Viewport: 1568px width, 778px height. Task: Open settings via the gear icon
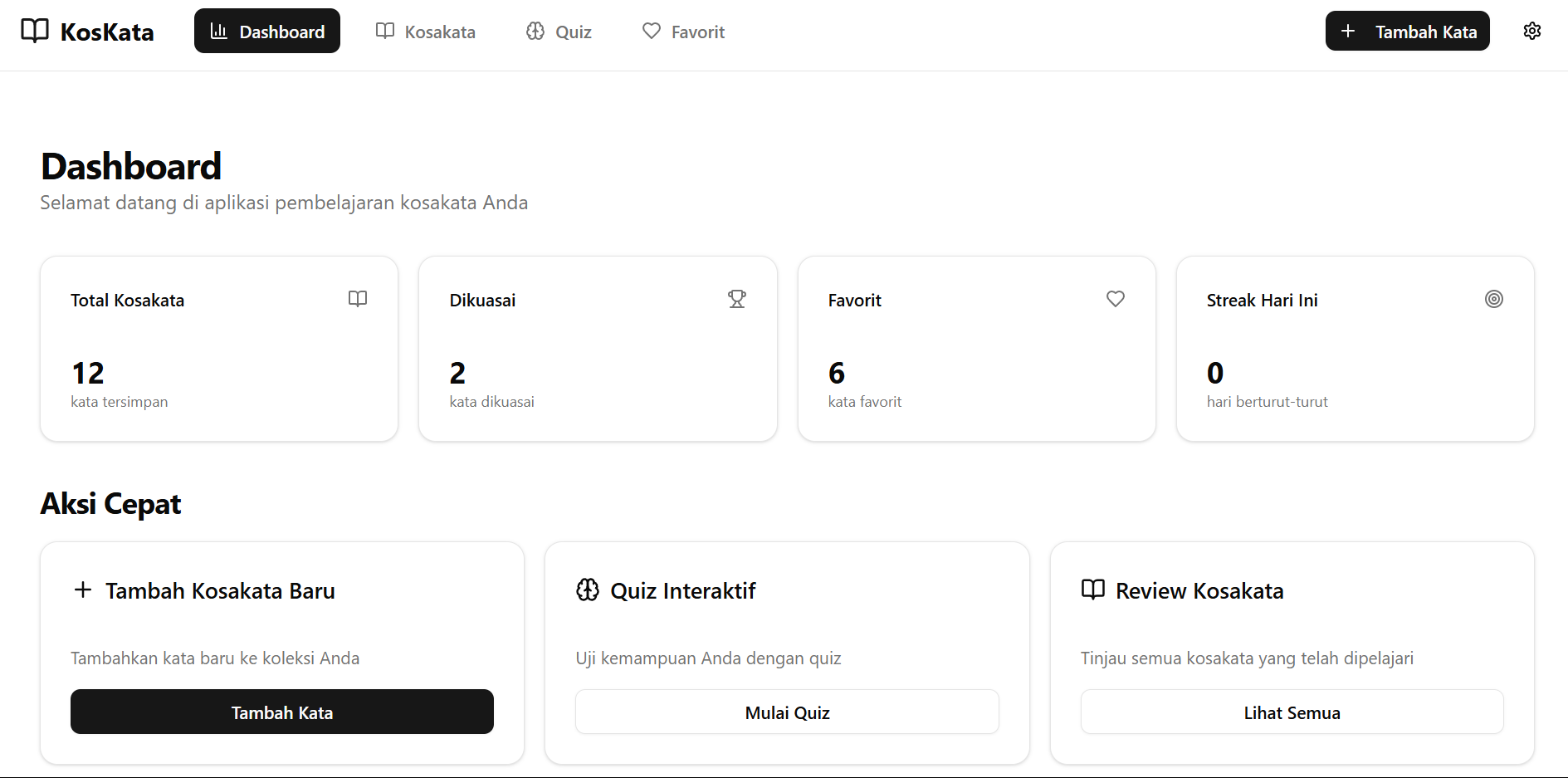pos(1531,31)
